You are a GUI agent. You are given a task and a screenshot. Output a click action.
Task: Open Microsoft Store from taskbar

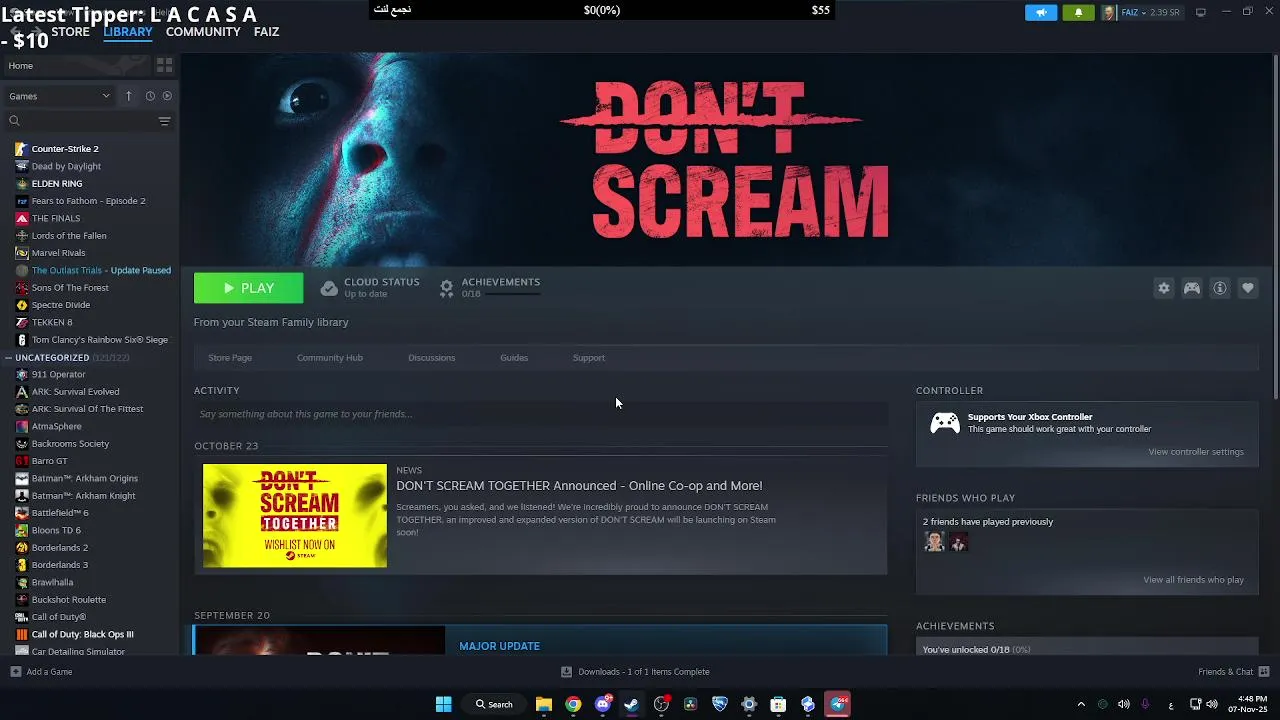tap(778, 704)
